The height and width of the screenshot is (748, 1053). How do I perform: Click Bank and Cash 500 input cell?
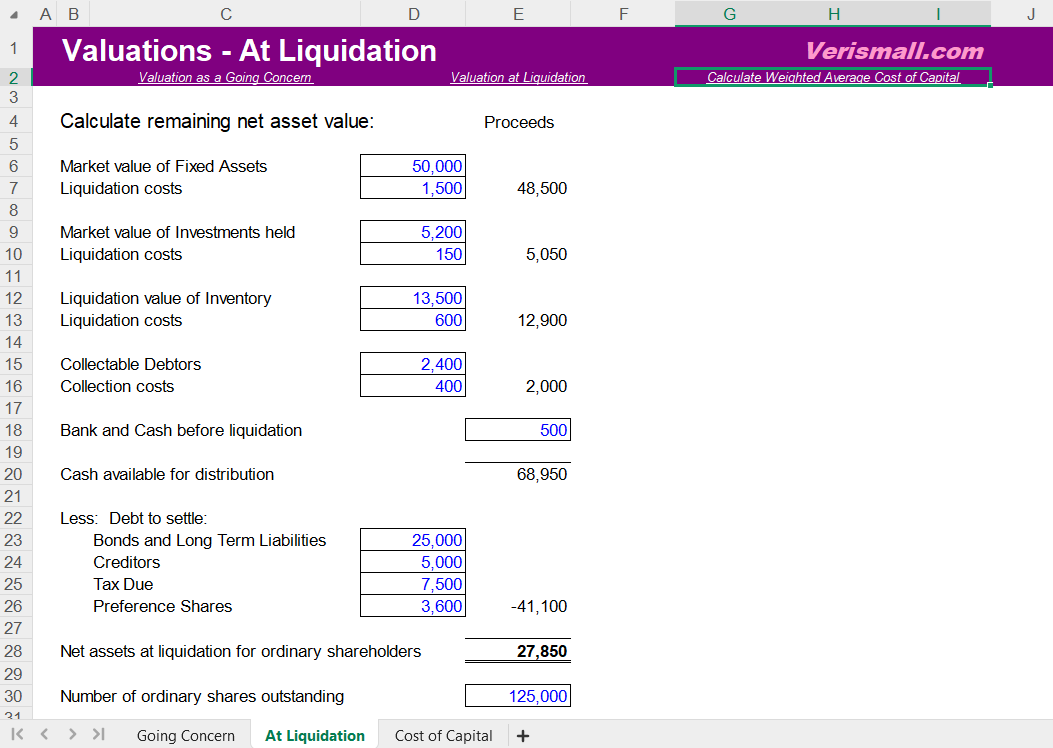click(x=518, y=431)
